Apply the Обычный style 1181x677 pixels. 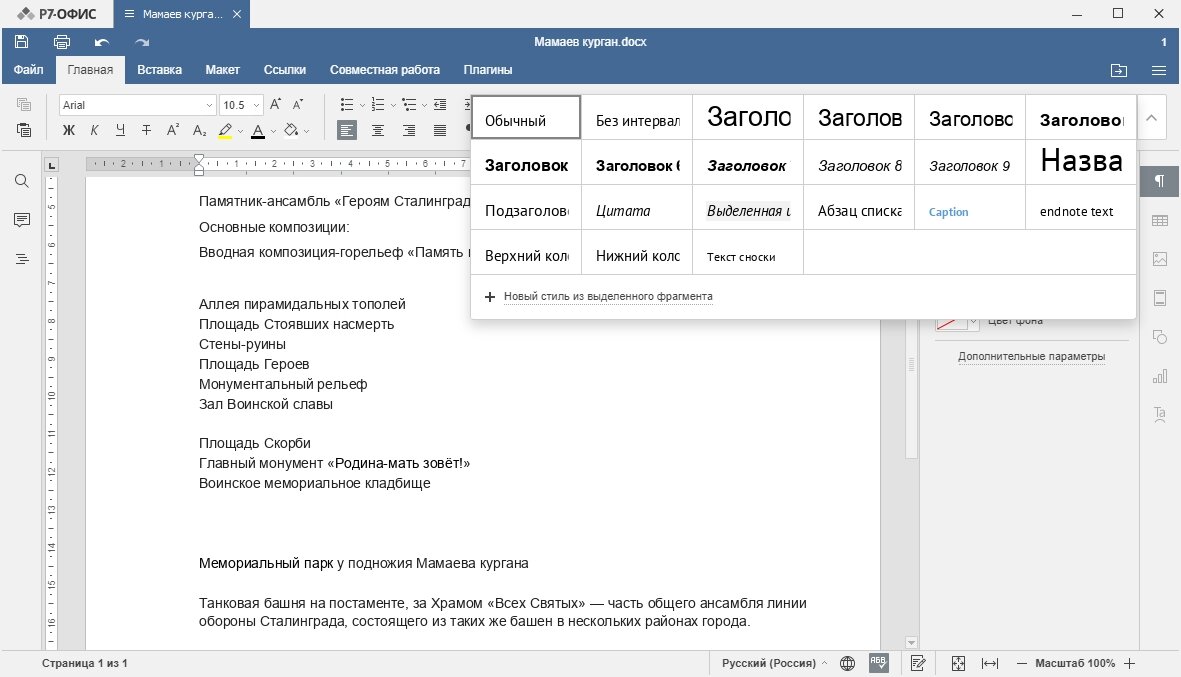pos(526,117)
